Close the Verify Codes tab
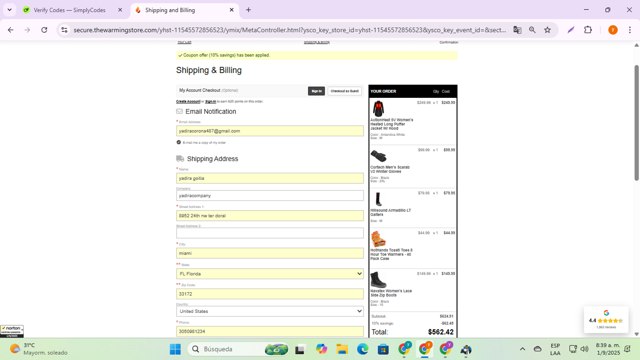This screenshot has height=360, width=640. tap(120, 10)
